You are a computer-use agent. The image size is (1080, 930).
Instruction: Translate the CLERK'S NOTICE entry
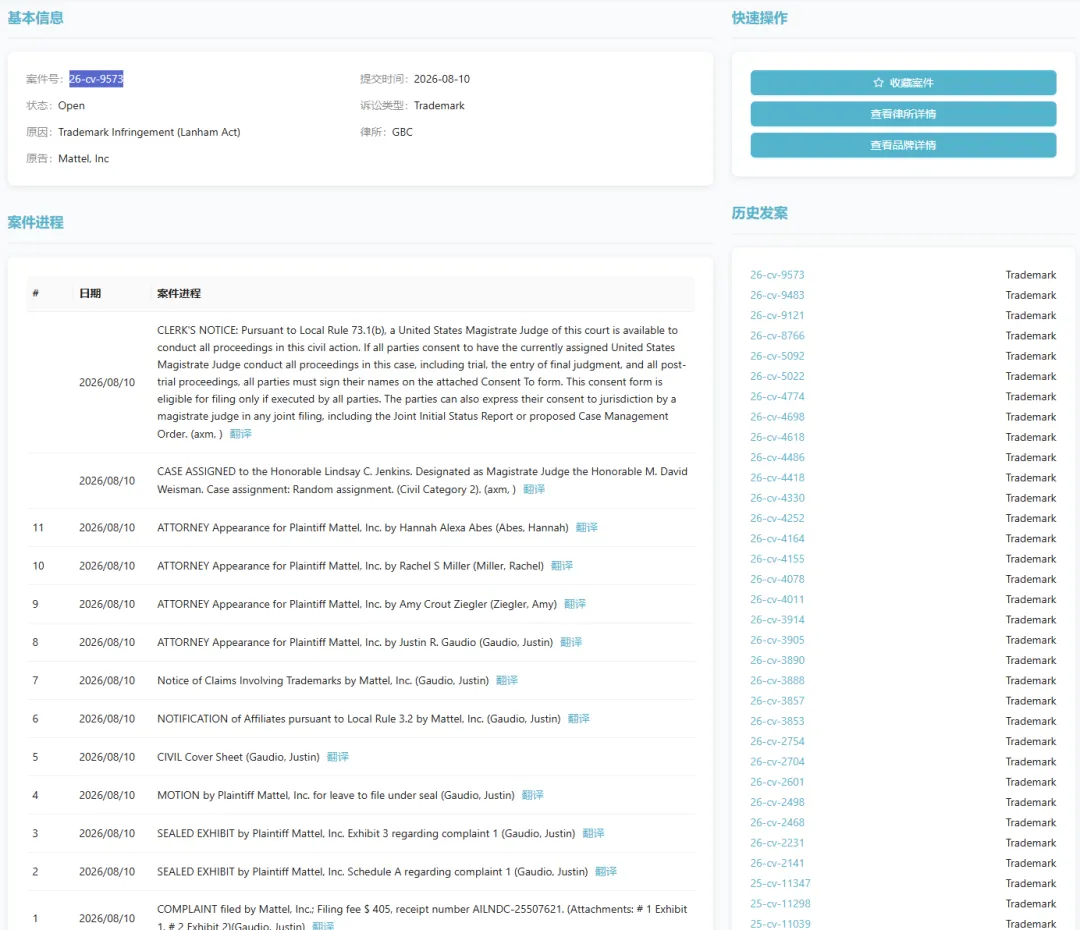pos(240,434)
